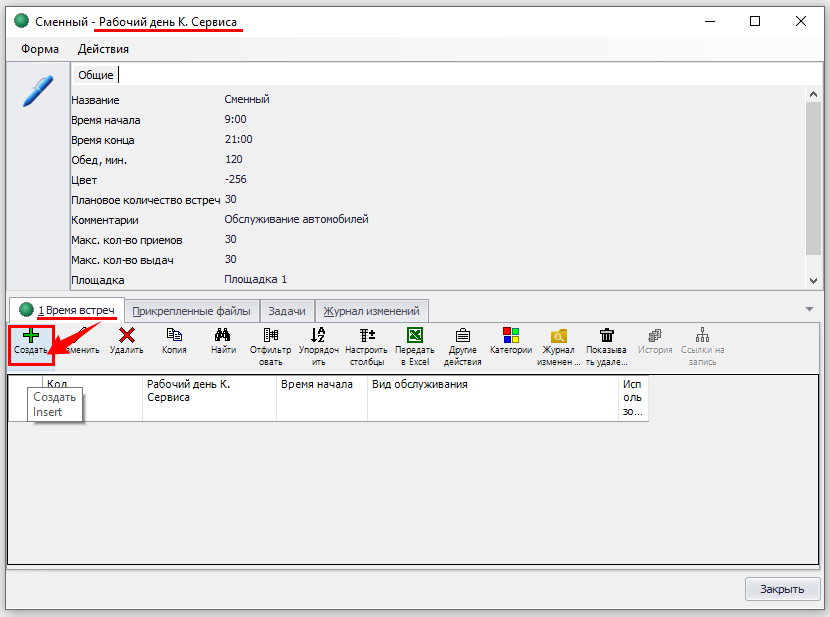Click the Показать удаленные trash icon
Viewport: 830px width, 617px height.
(x=606, y=336)
